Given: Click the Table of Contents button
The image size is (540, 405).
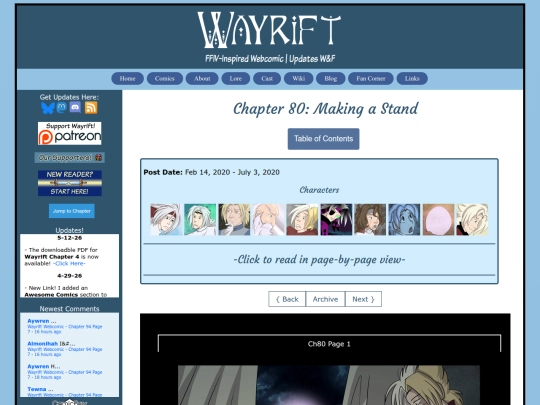Looking at the screenshot, I should pyautogui.click(x=323, y=139).
